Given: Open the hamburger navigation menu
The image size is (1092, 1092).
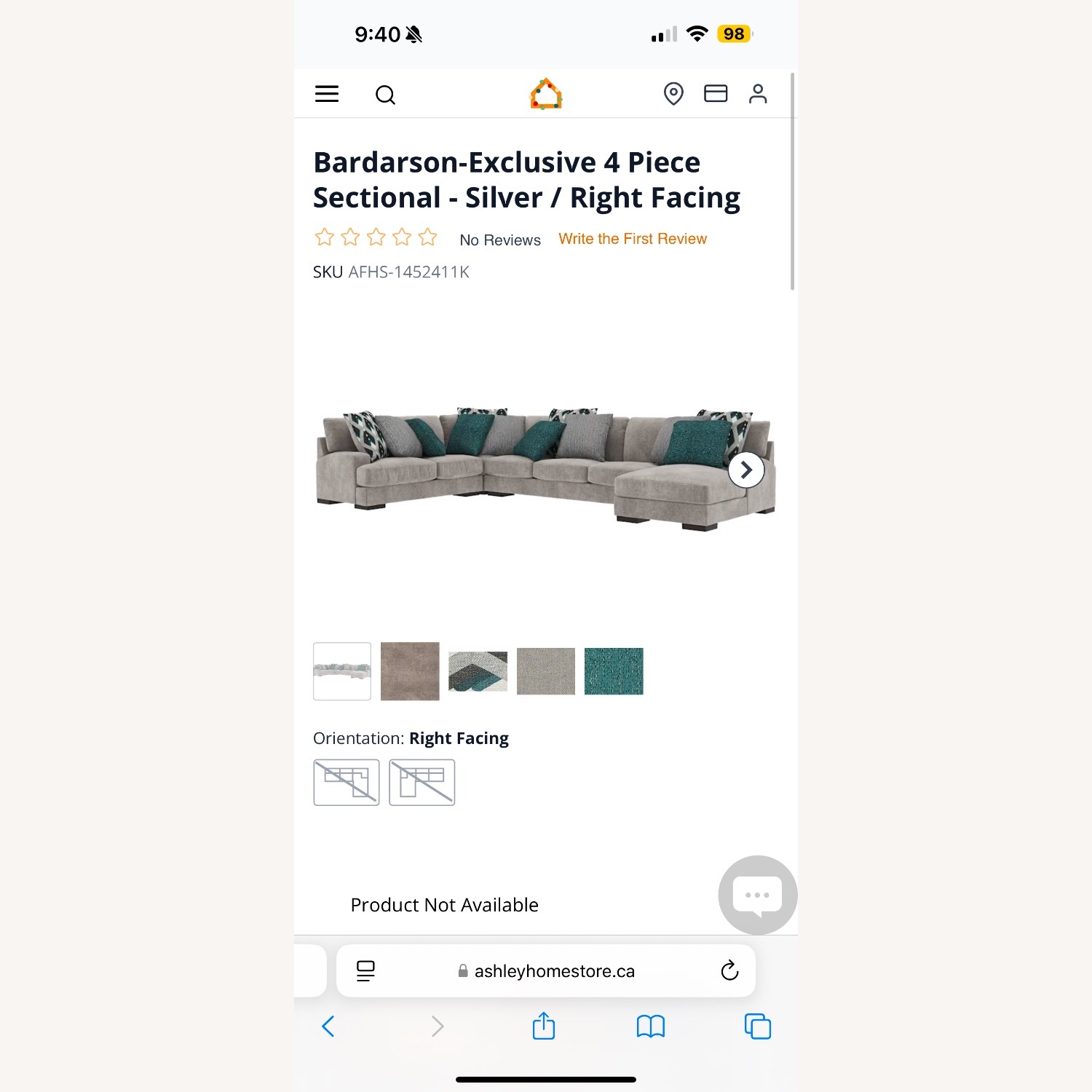Looking at the screenshot, I should point(327,94).
